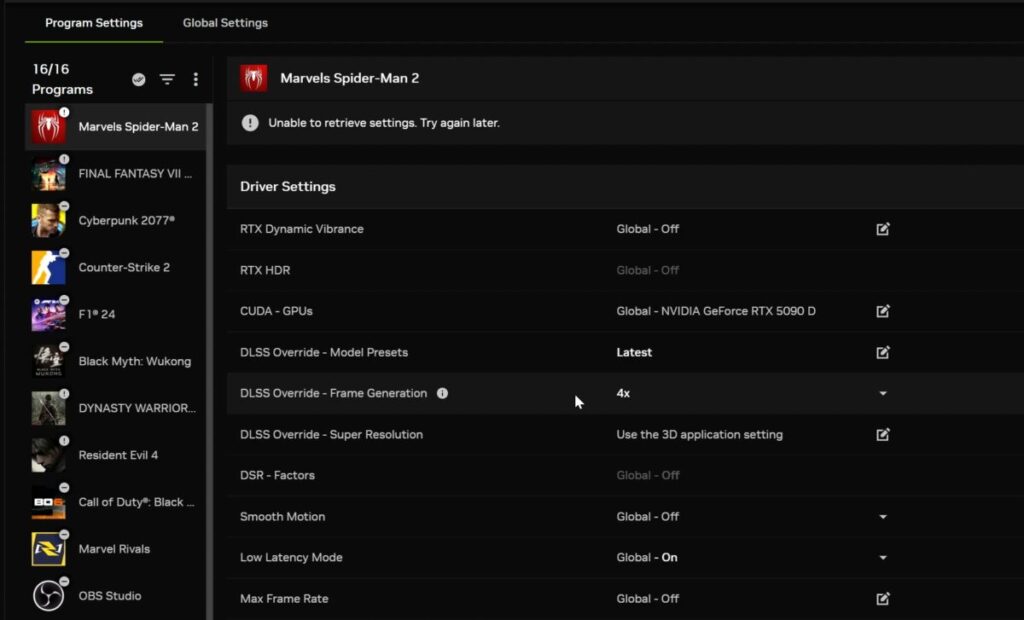Click the "Latest" model presets value
The width and height of the screenshot is (1024, 620).
[x=634, y=352]
